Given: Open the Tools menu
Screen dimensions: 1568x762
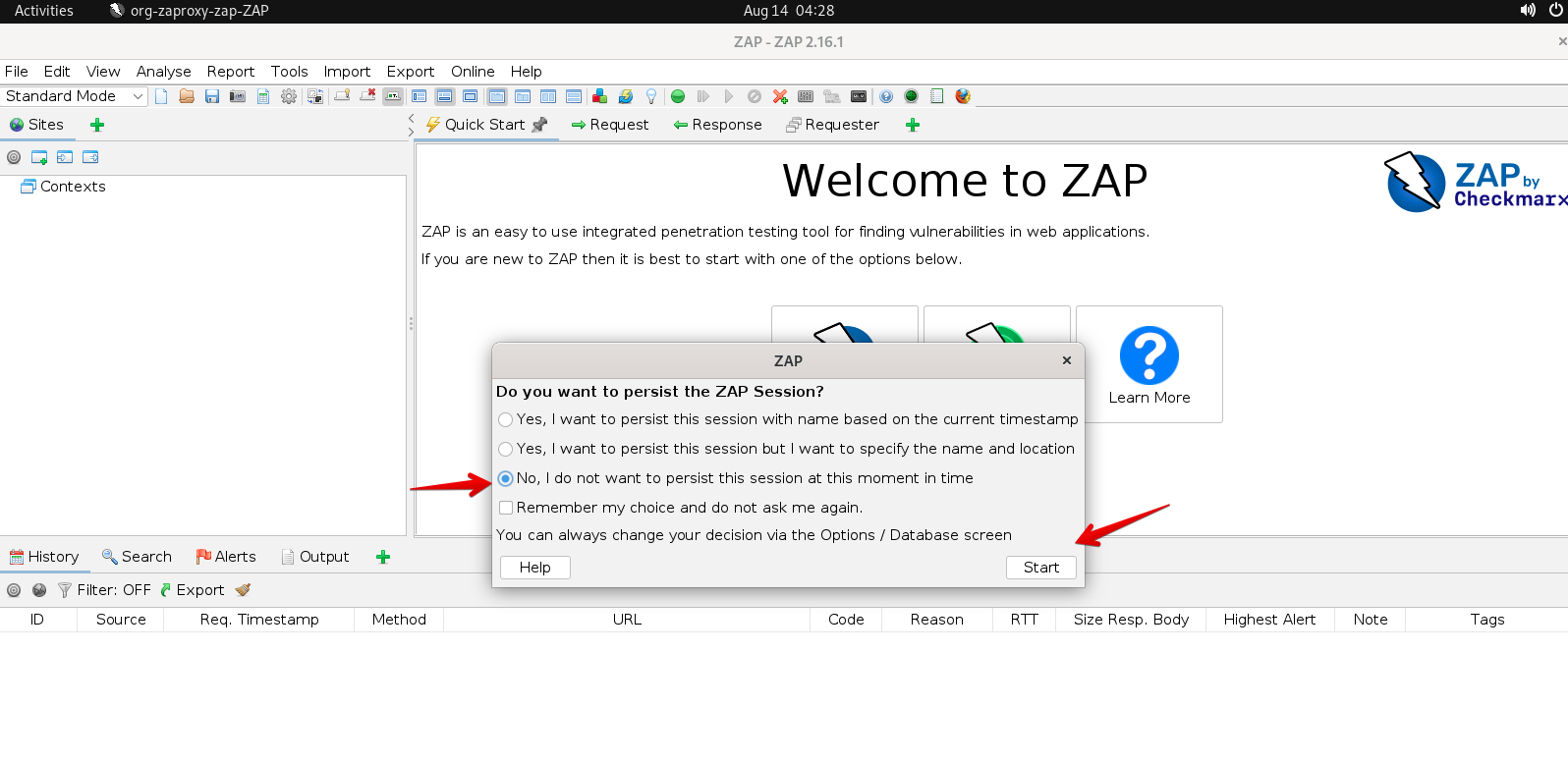Looking at the screenshot, I should pyautogui.click(x=289, y=72).
